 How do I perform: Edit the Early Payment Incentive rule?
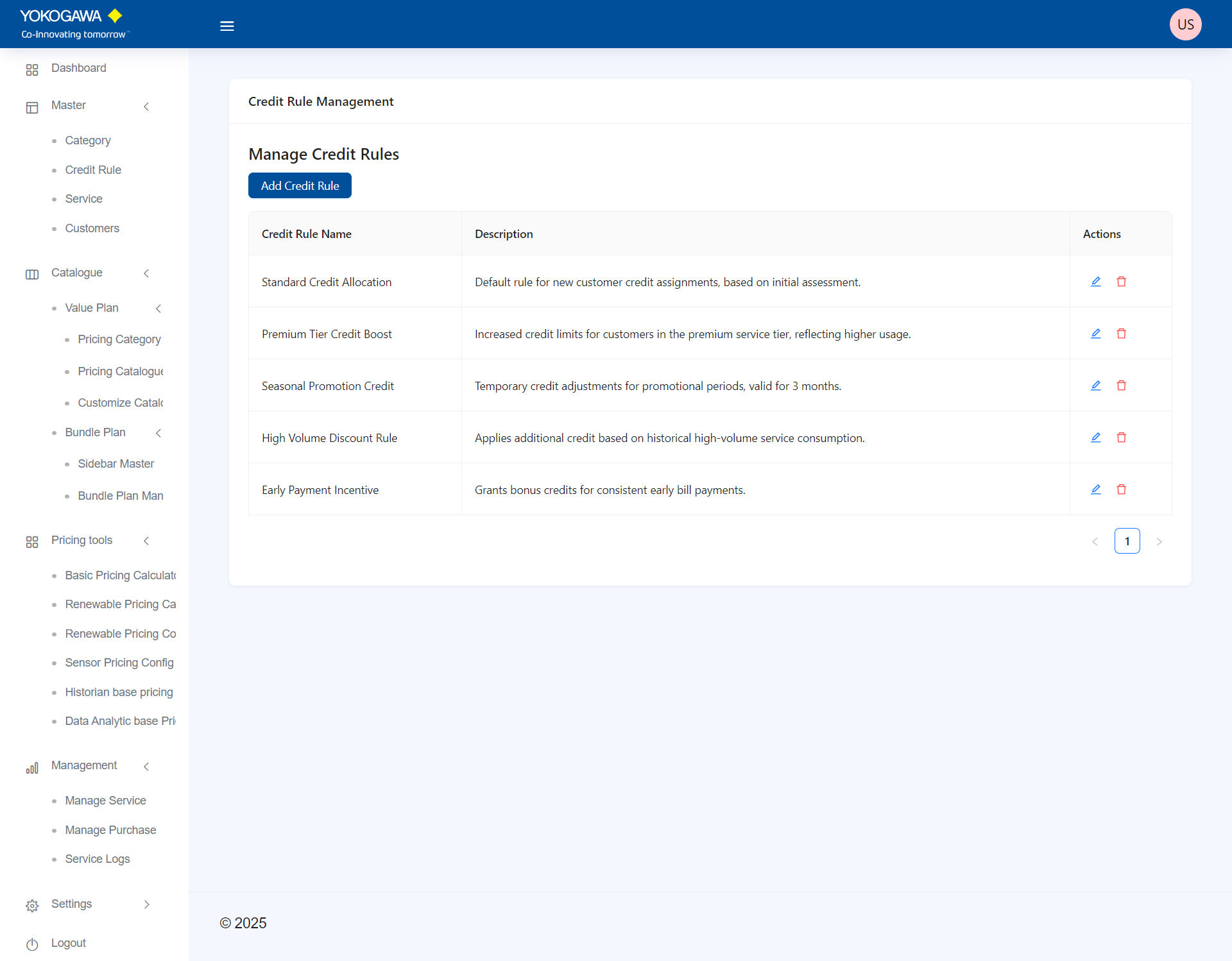click(x=1095, y=489)
